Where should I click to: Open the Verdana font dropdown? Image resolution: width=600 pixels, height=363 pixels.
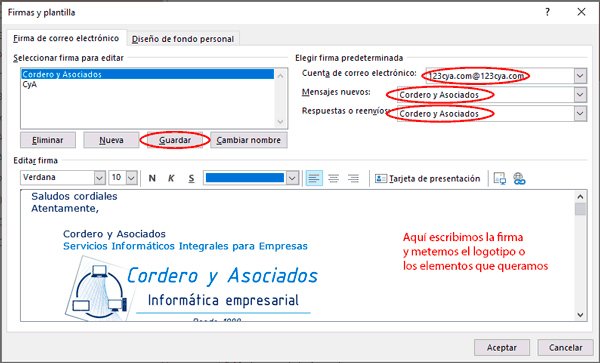tap(99, 178)
